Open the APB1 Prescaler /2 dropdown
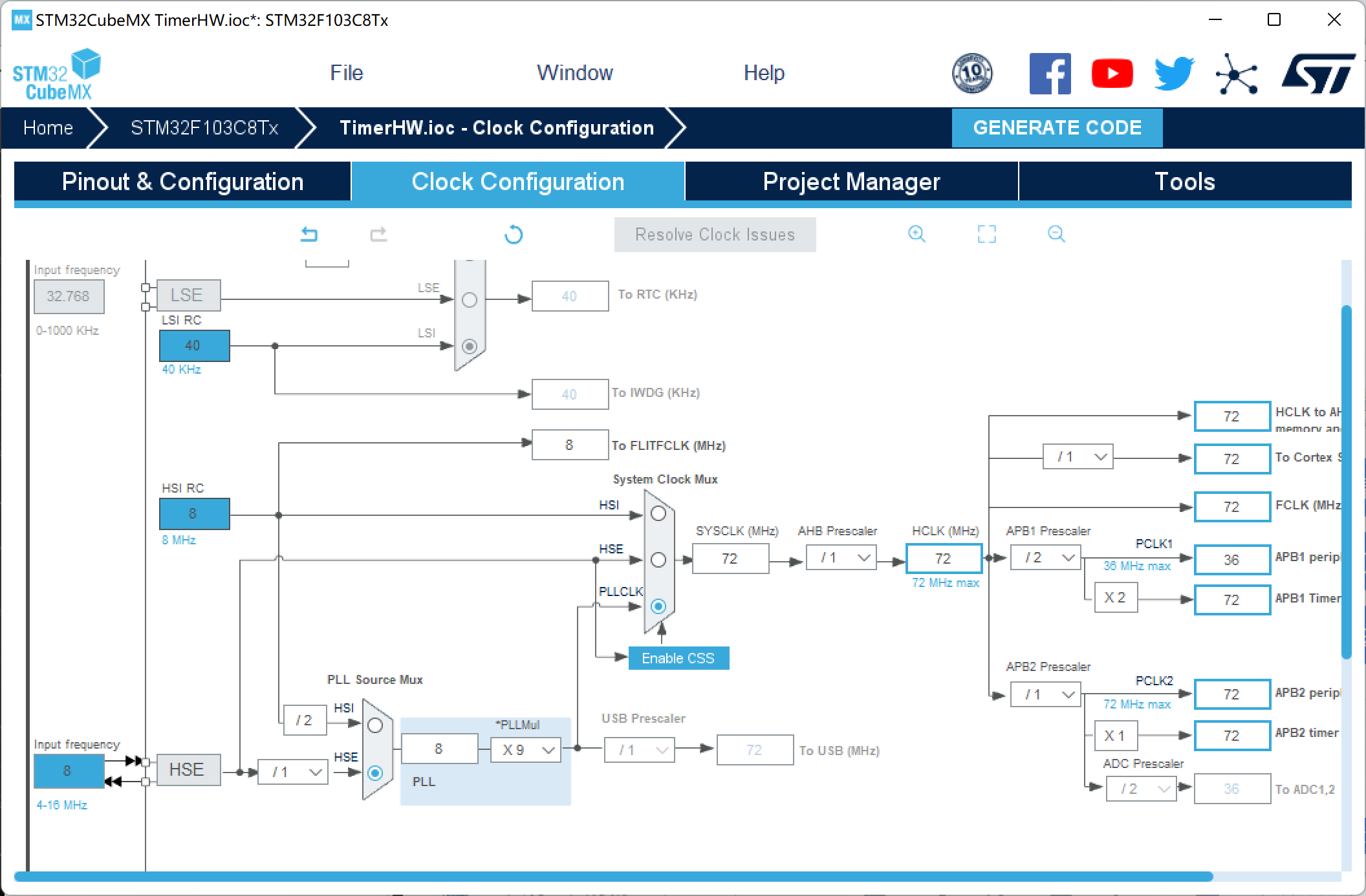Screen dimensions: 1366x896 coord(1045,558)
